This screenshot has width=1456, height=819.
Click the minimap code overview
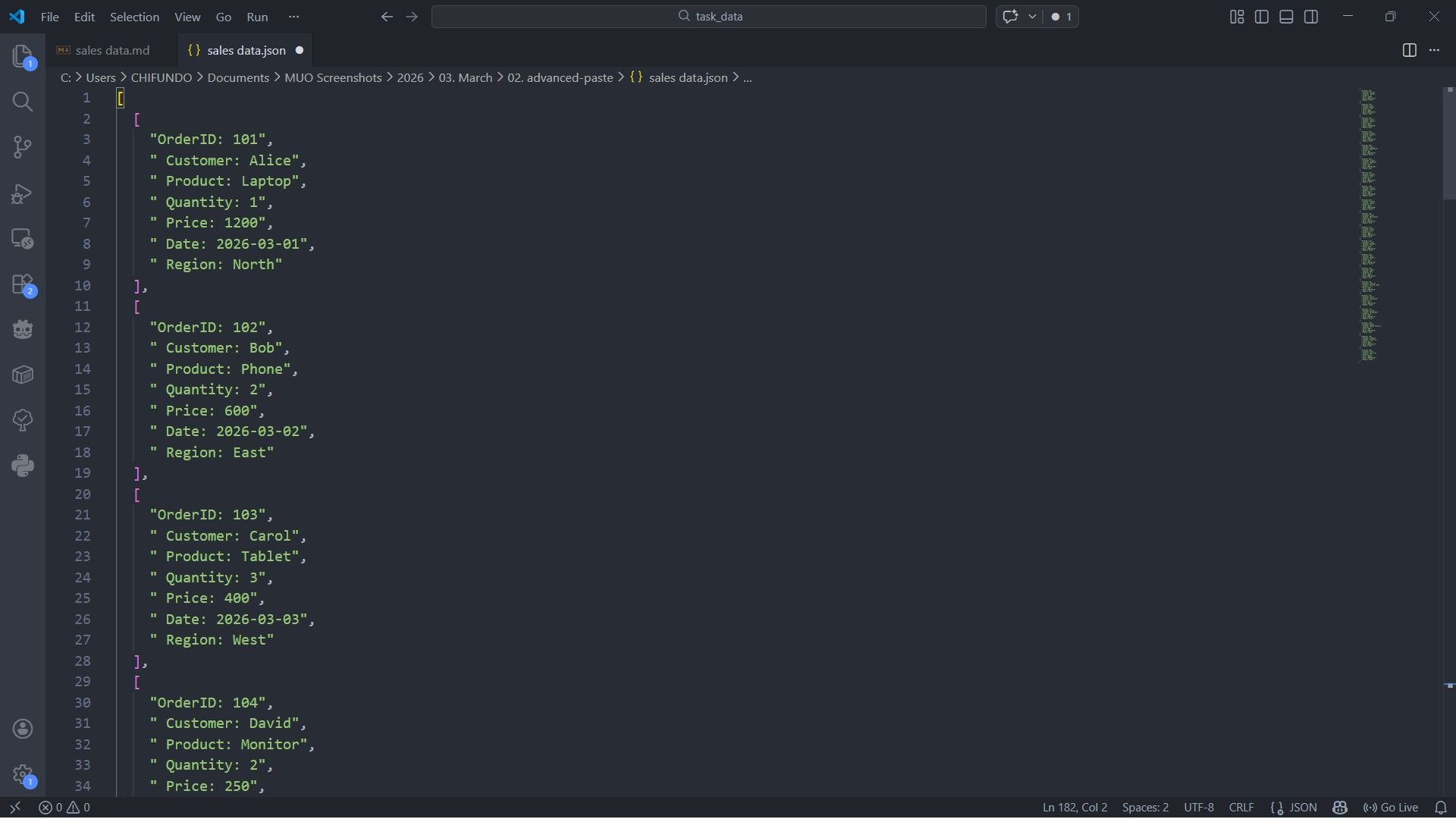point(1369,224)
